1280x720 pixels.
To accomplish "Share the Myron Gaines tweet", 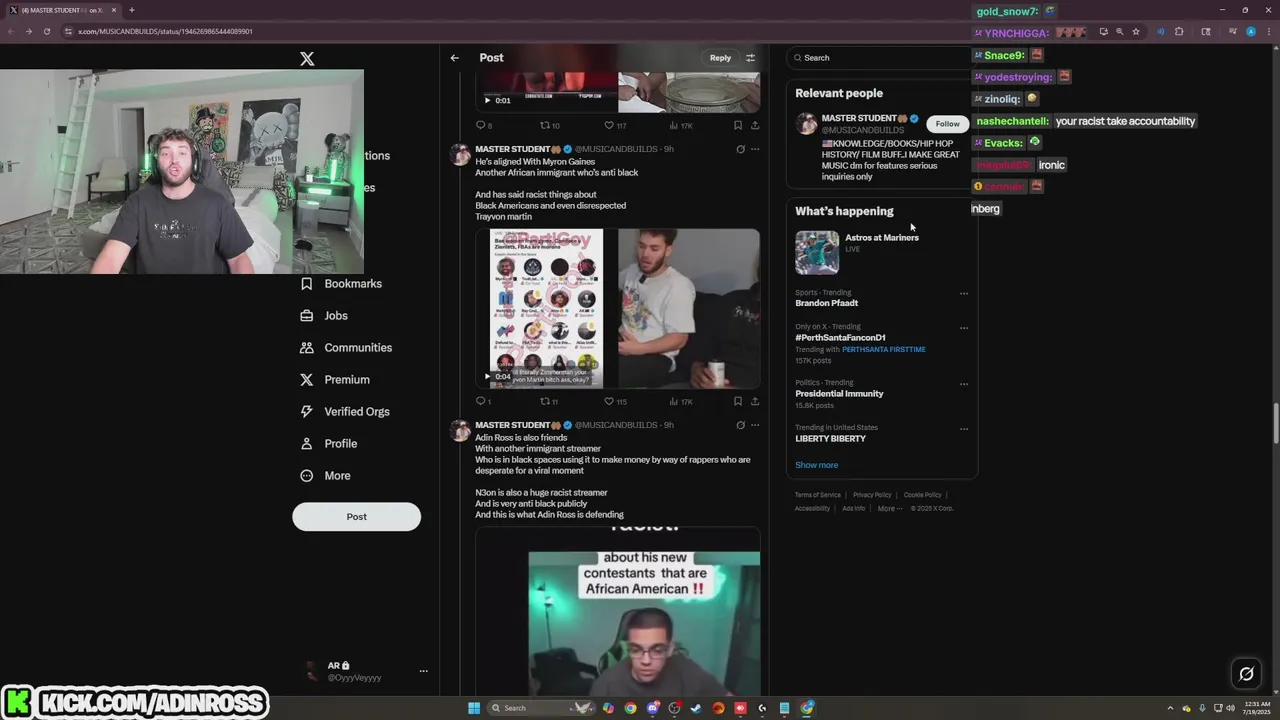I will tap(755, 401).
